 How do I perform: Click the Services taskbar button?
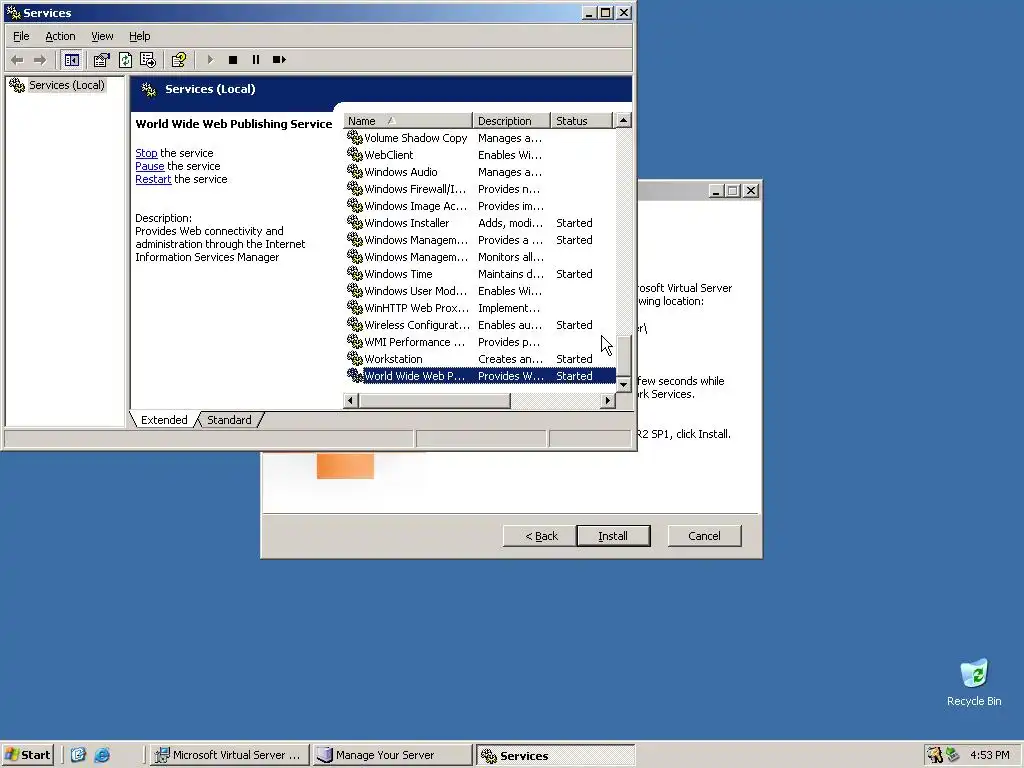coord(555,755)
